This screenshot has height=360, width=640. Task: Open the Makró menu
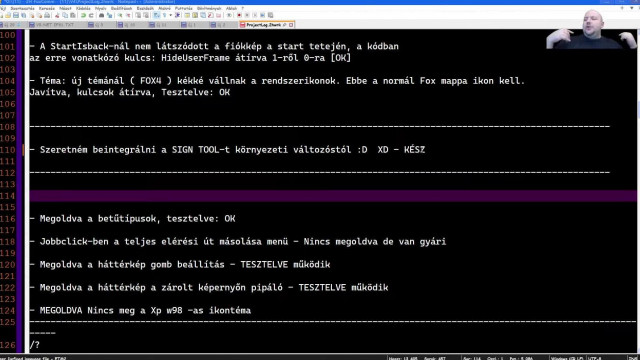(164, 8)
